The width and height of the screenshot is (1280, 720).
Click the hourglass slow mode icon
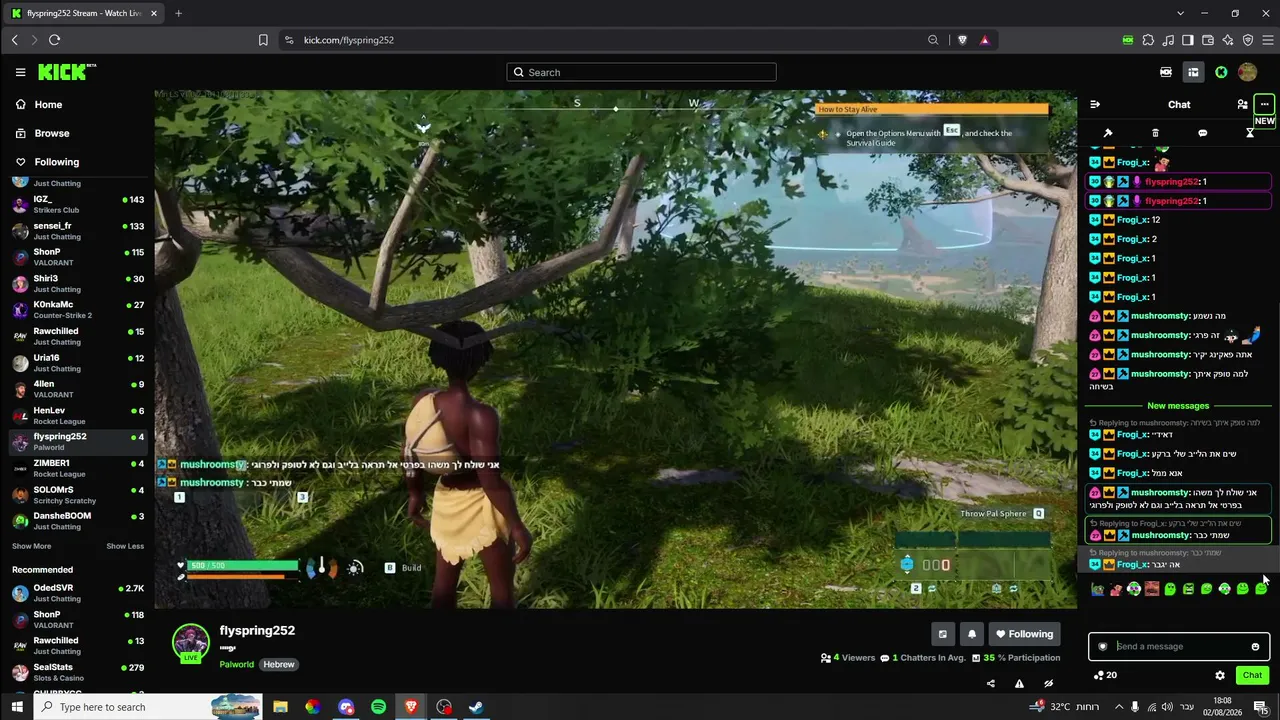(x=1250, y=133)
